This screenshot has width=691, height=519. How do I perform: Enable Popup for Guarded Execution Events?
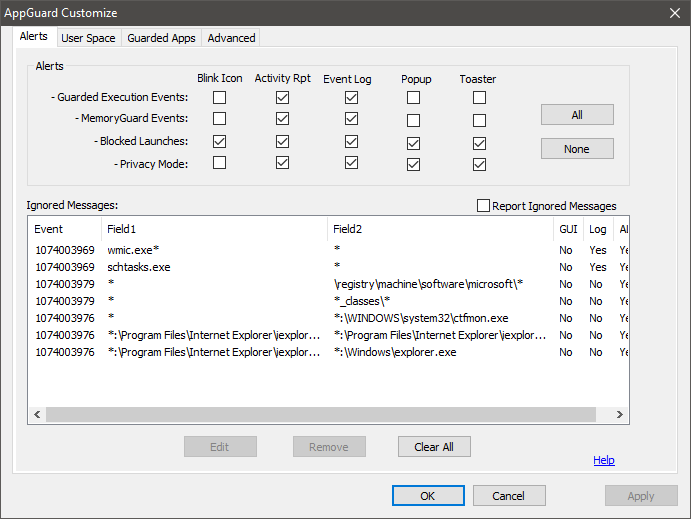pyautogui.click(x=413, y=97)
